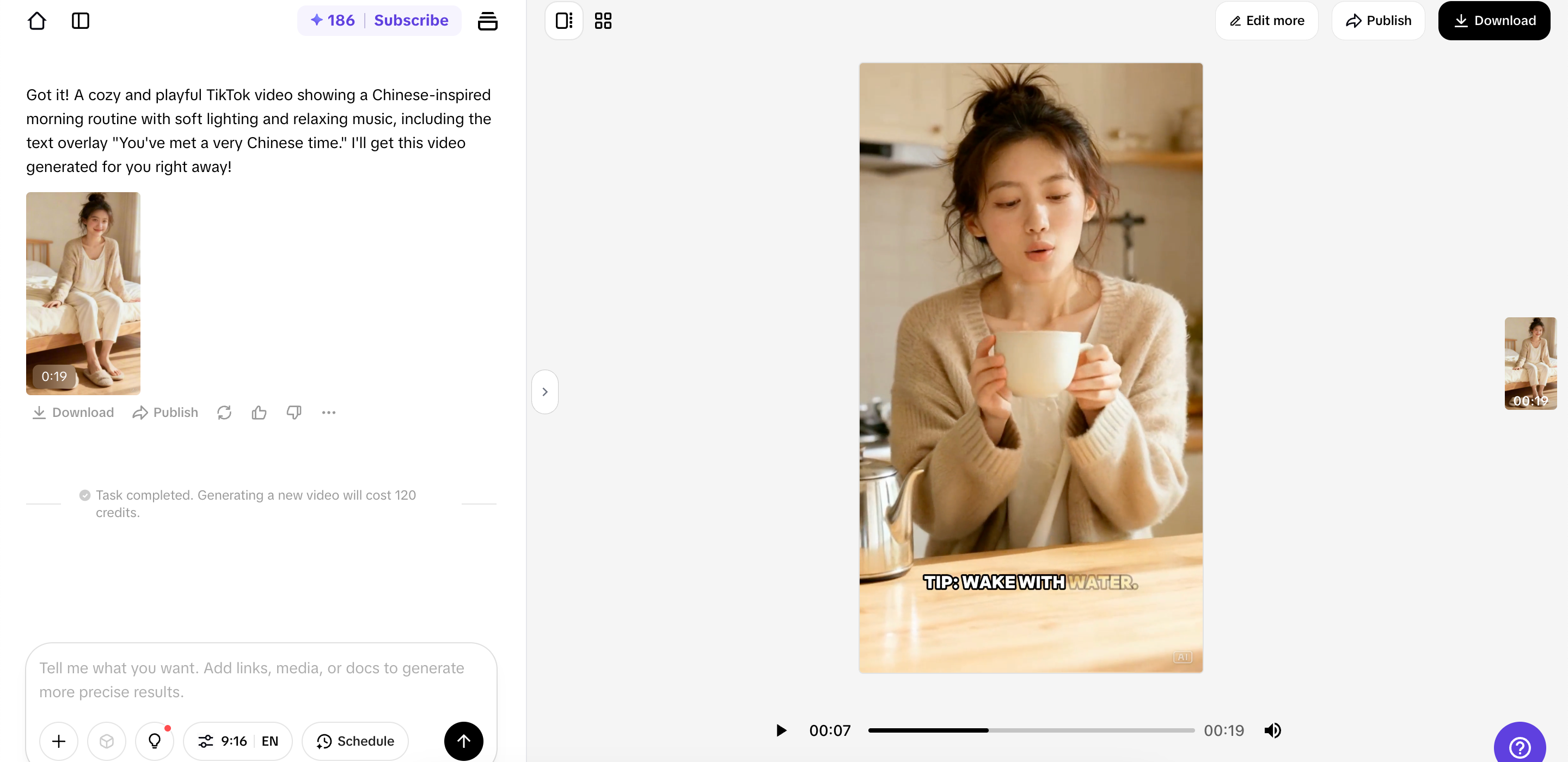Viewport: 1568px width, 762px height.
Task: Like the generated video with thumbs up
Action: (x=259, y=412)
